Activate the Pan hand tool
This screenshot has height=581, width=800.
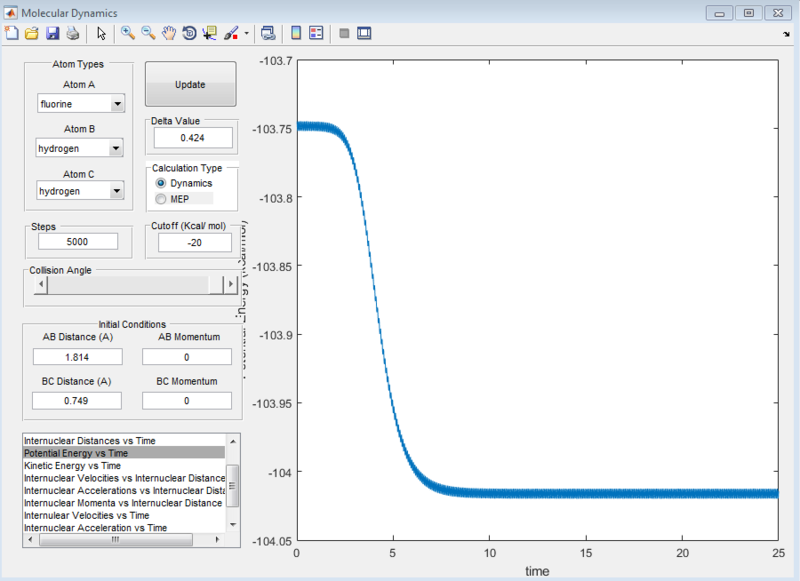tap(169, 33)
